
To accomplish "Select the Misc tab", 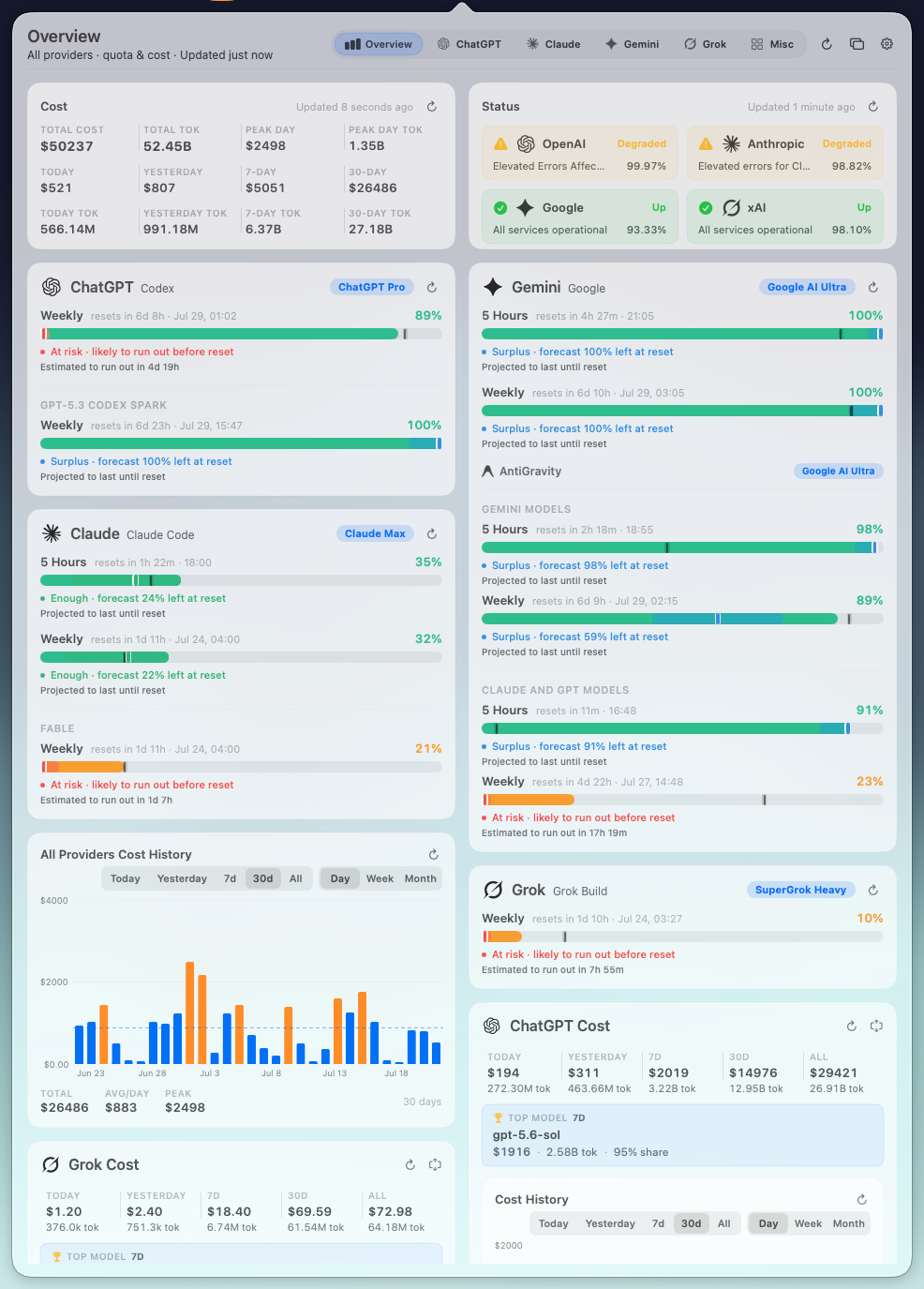I will (x=772, y=44).
